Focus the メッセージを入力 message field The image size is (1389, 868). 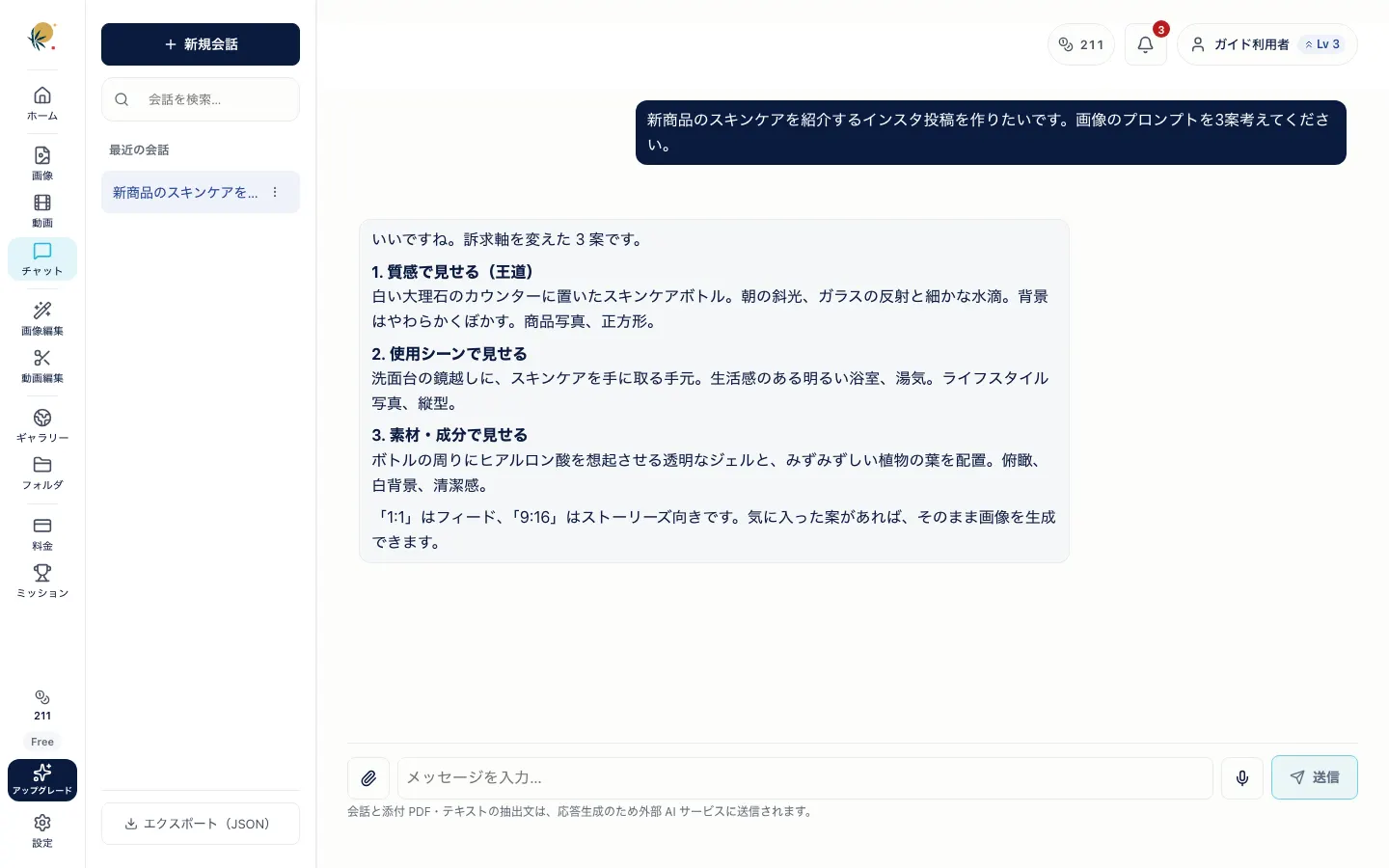pyautogui.click(x=805, y=778)
